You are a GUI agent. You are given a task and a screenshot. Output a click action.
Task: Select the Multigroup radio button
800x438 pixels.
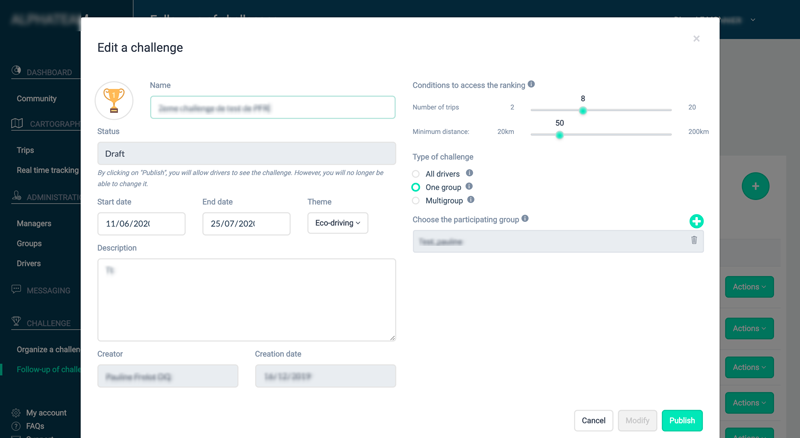(x=416, y=200)
